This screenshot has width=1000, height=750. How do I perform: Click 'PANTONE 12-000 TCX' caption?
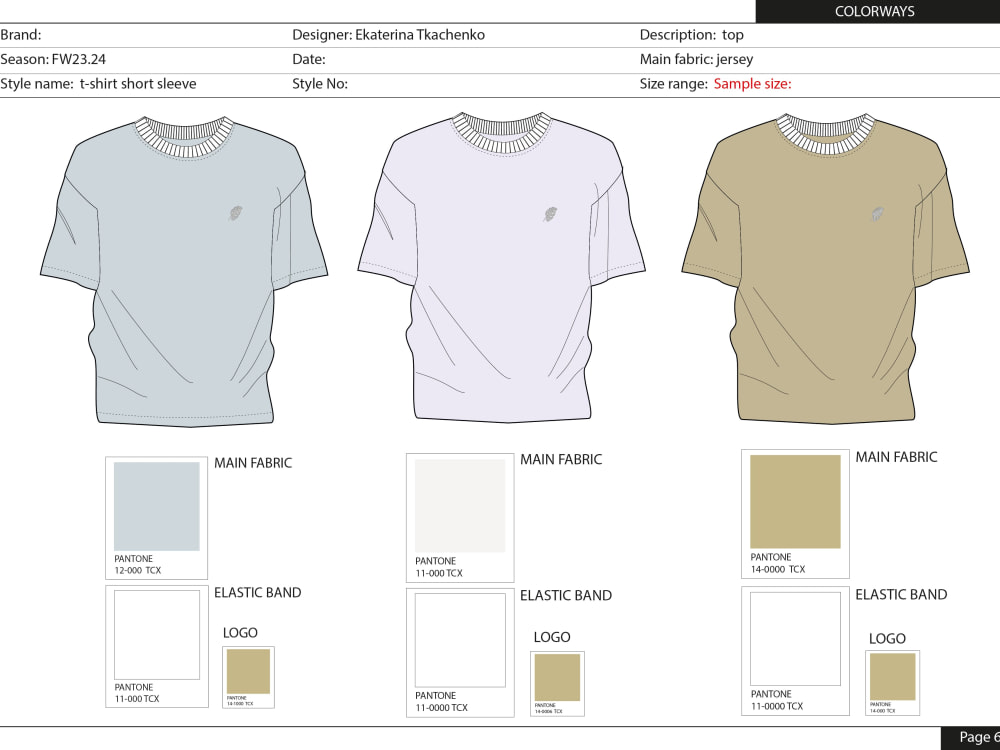point(138,564)
